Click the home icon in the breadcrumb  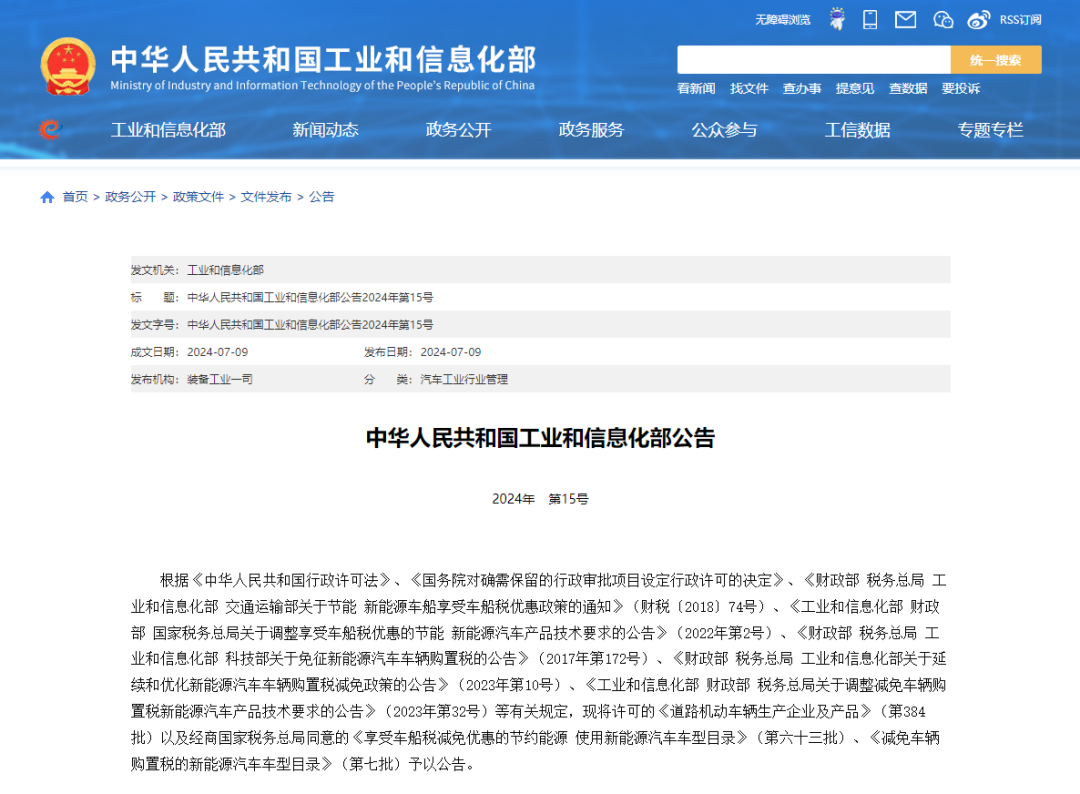(46, 197)
